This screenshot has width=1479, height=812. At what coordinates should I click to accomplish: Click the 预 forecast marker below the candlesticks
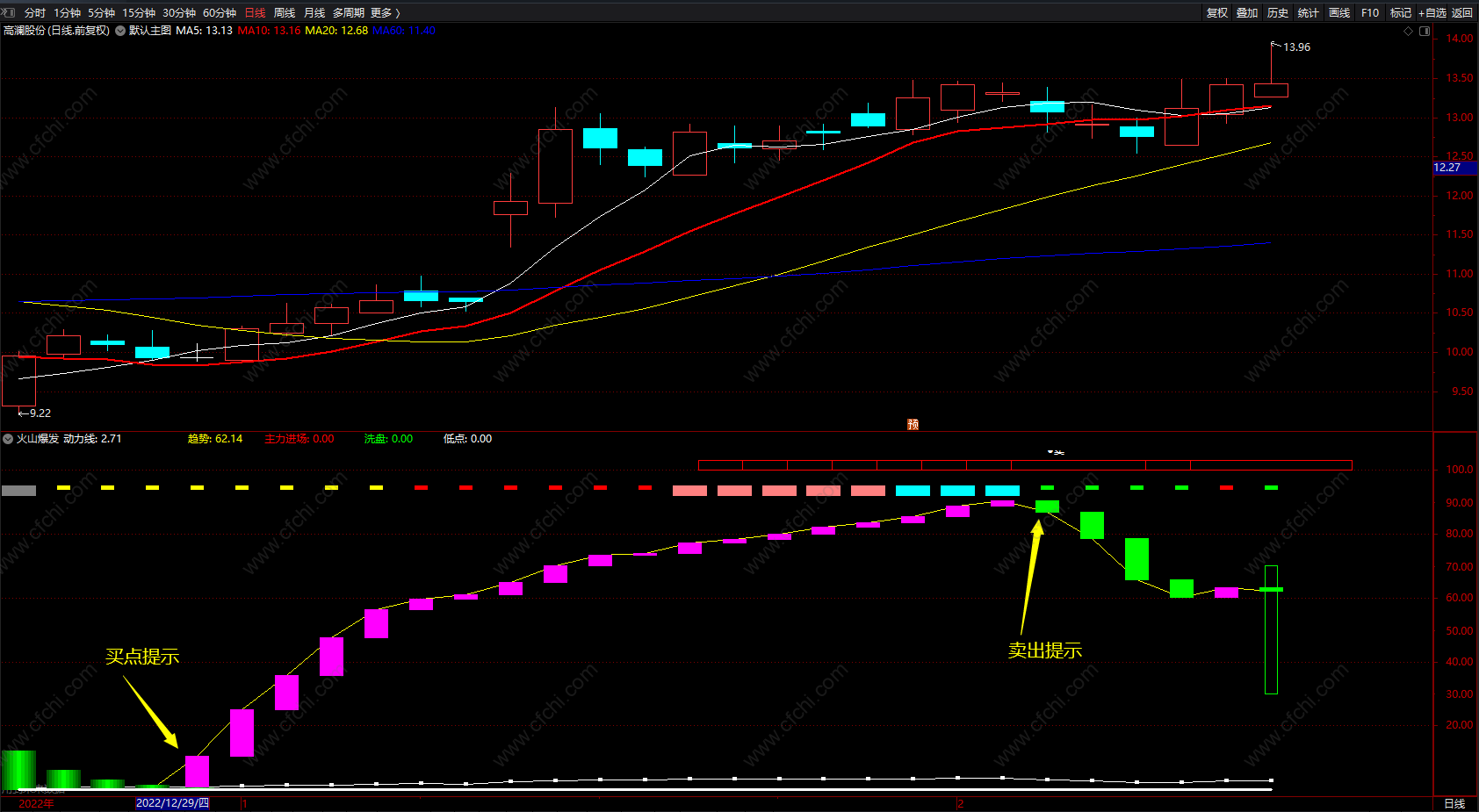pos(913,425)
